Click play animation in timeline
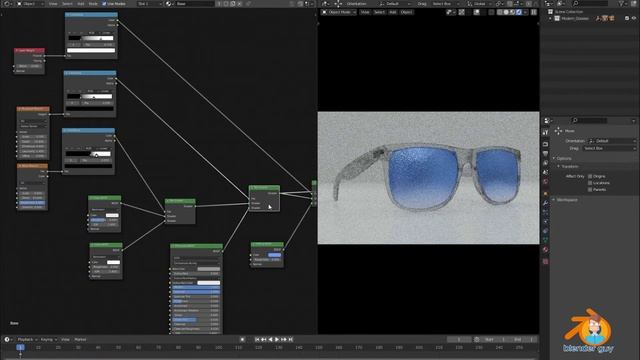Image resolution: width=640 pixels, height=360 pixels. pos(277,340)
